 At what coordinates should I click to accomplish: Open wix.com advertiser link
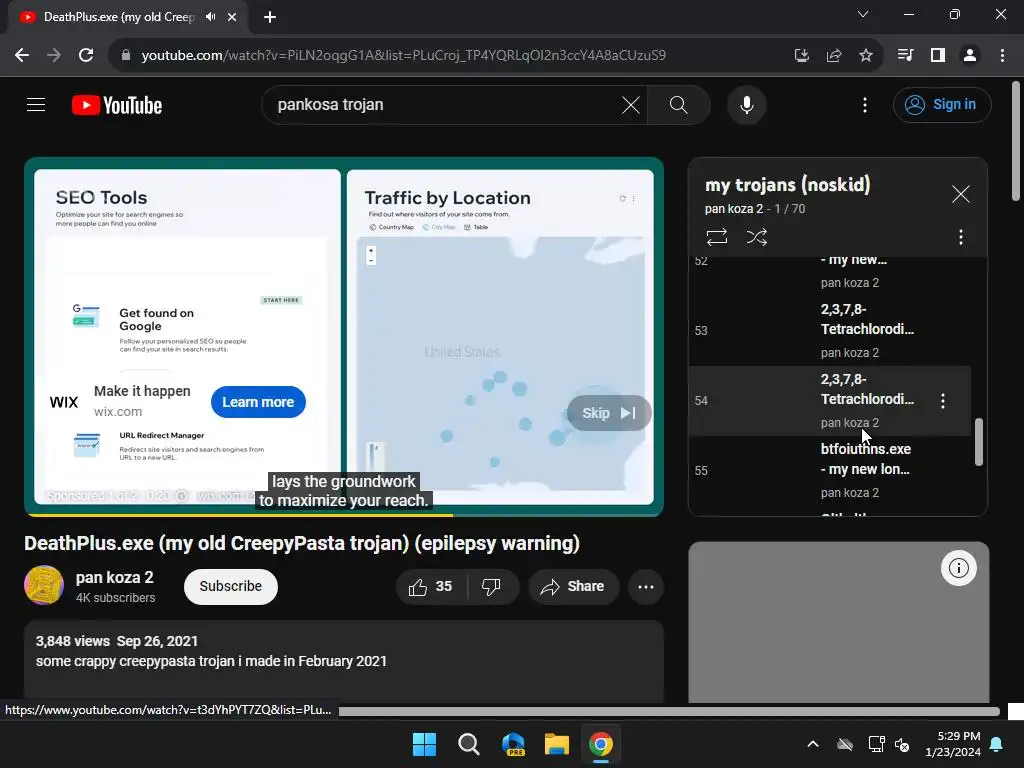[118, 411]
